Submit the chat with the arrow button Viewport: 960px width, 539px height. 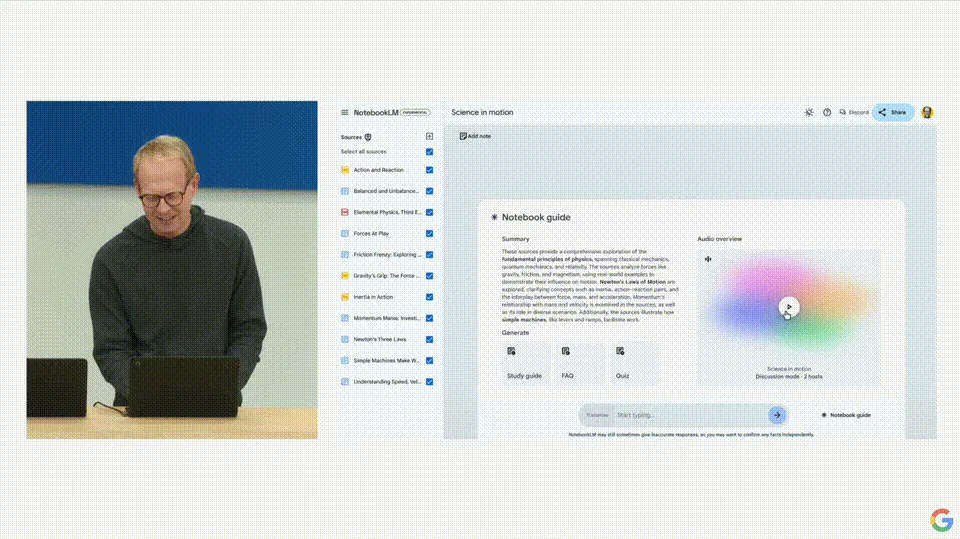coord(777,415)
